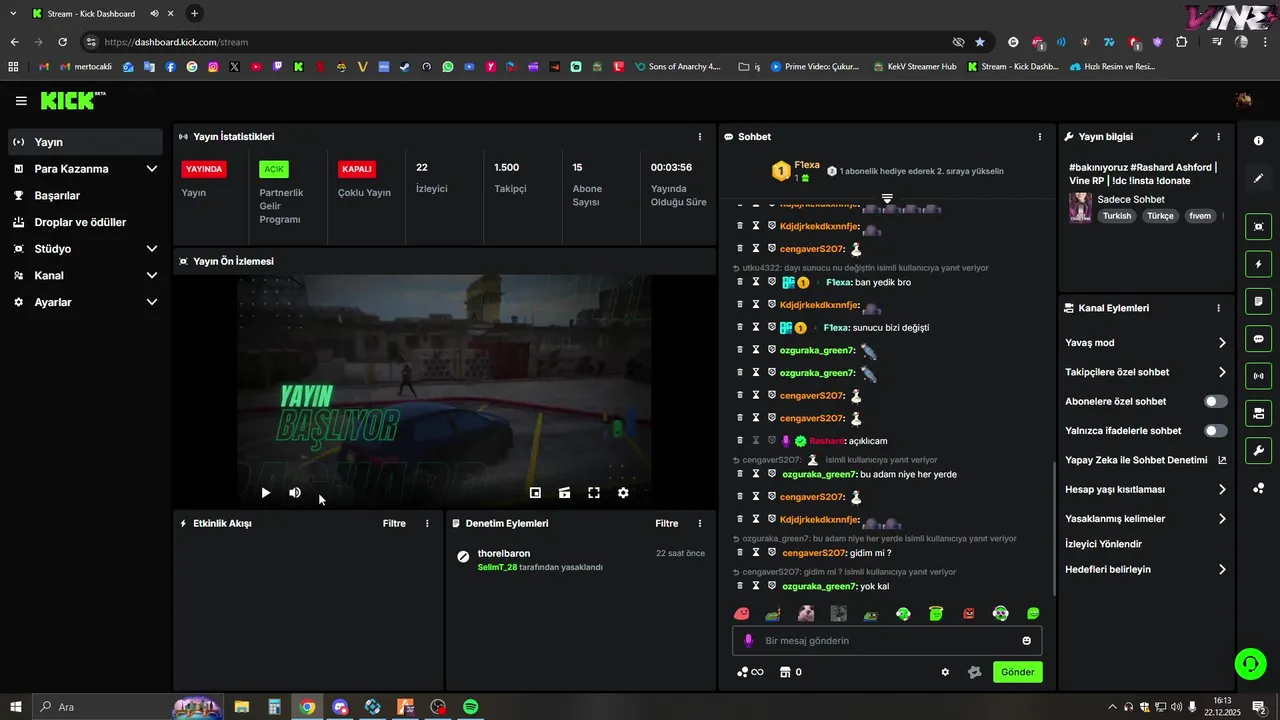Open the Denetim Eylemleri three-dot menu
The image size is (1280, 720).
[x=699, y=523]
